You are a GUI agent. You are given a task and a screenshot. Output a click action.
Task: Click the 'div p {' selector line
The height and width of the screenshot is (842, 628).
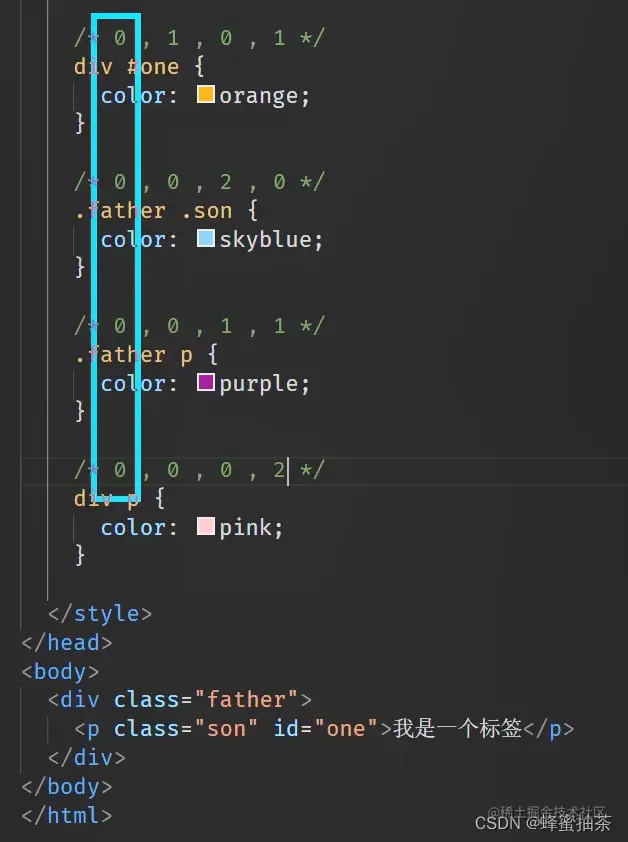(x=119, y=498)
